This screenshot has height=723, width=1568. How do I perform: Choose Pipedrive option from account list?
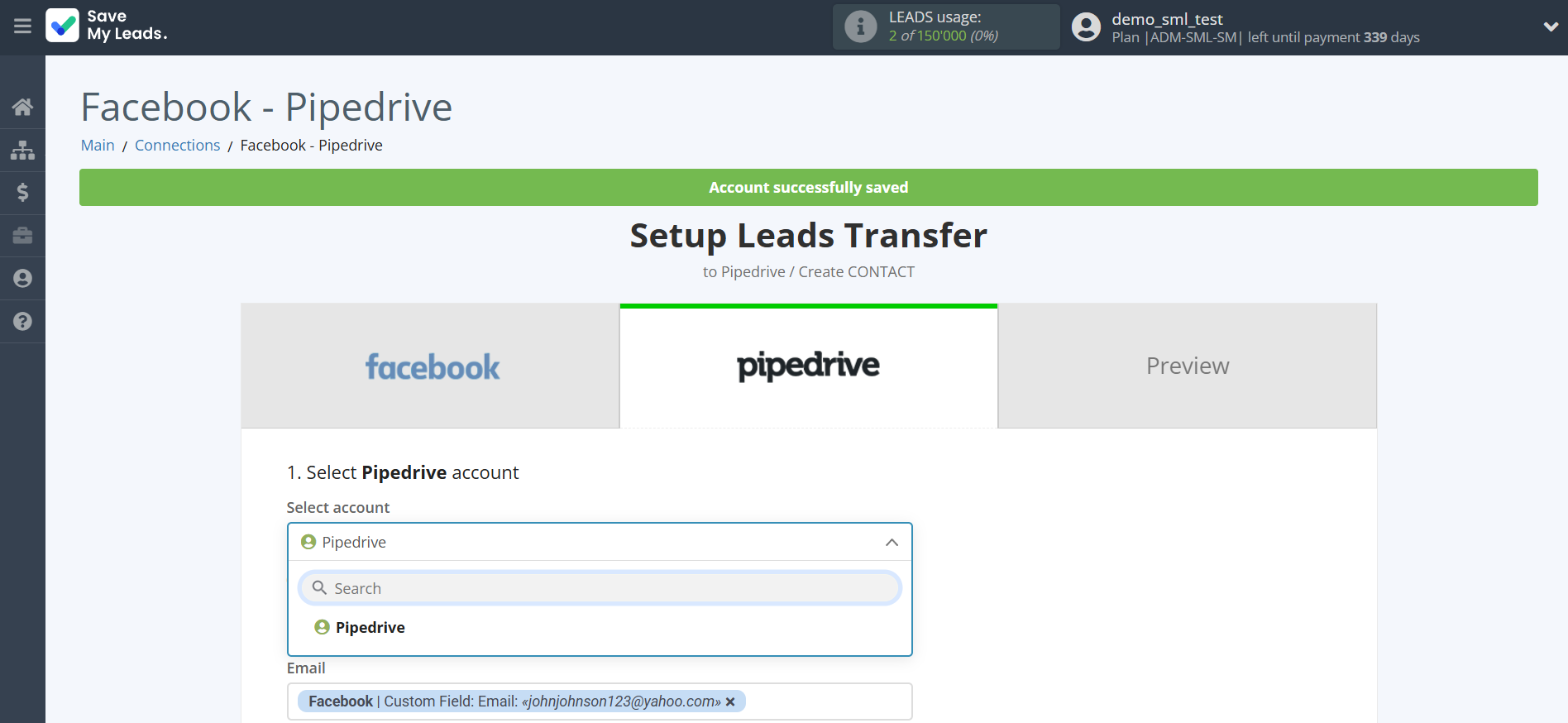point(370,628)
